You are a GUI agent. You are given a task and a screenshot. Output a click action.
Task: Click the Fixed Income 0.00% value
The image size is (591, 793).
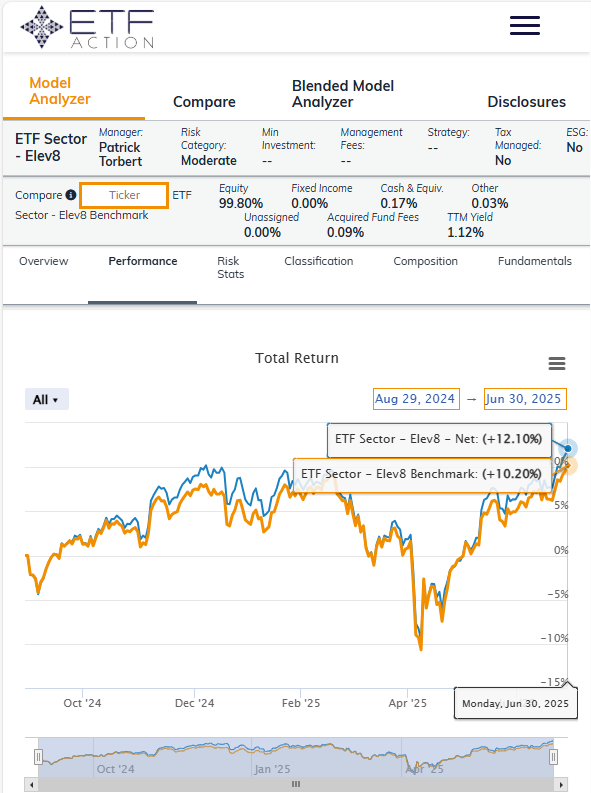point(309,203)
